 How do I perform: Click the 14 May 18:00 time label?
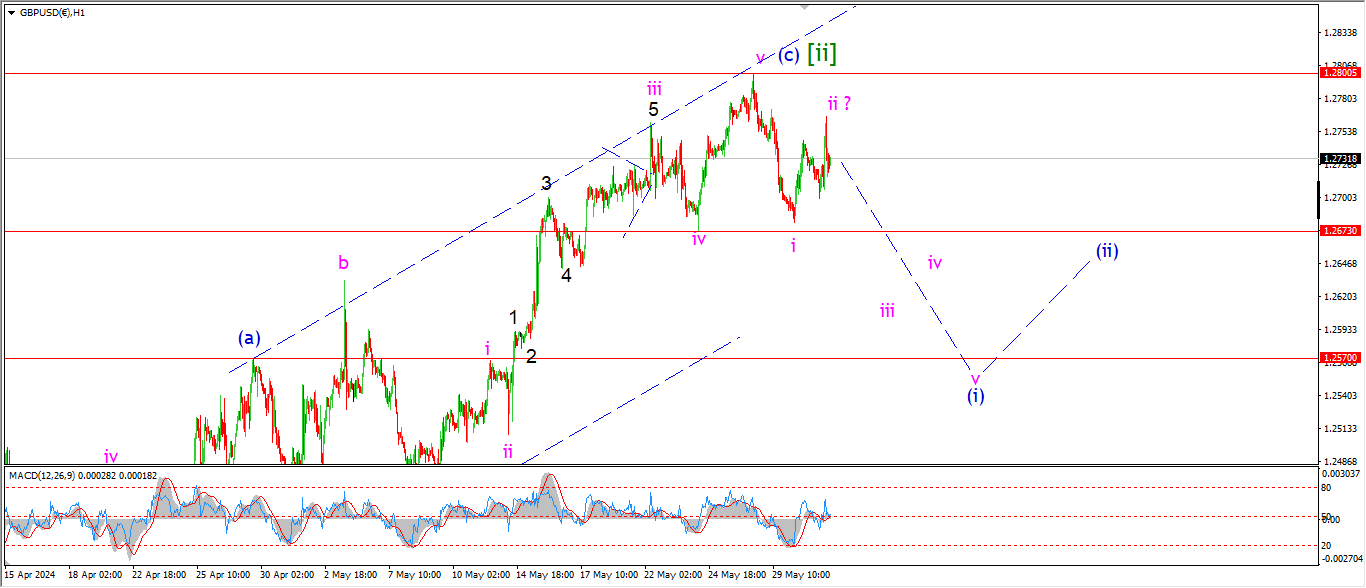point(545,576)
